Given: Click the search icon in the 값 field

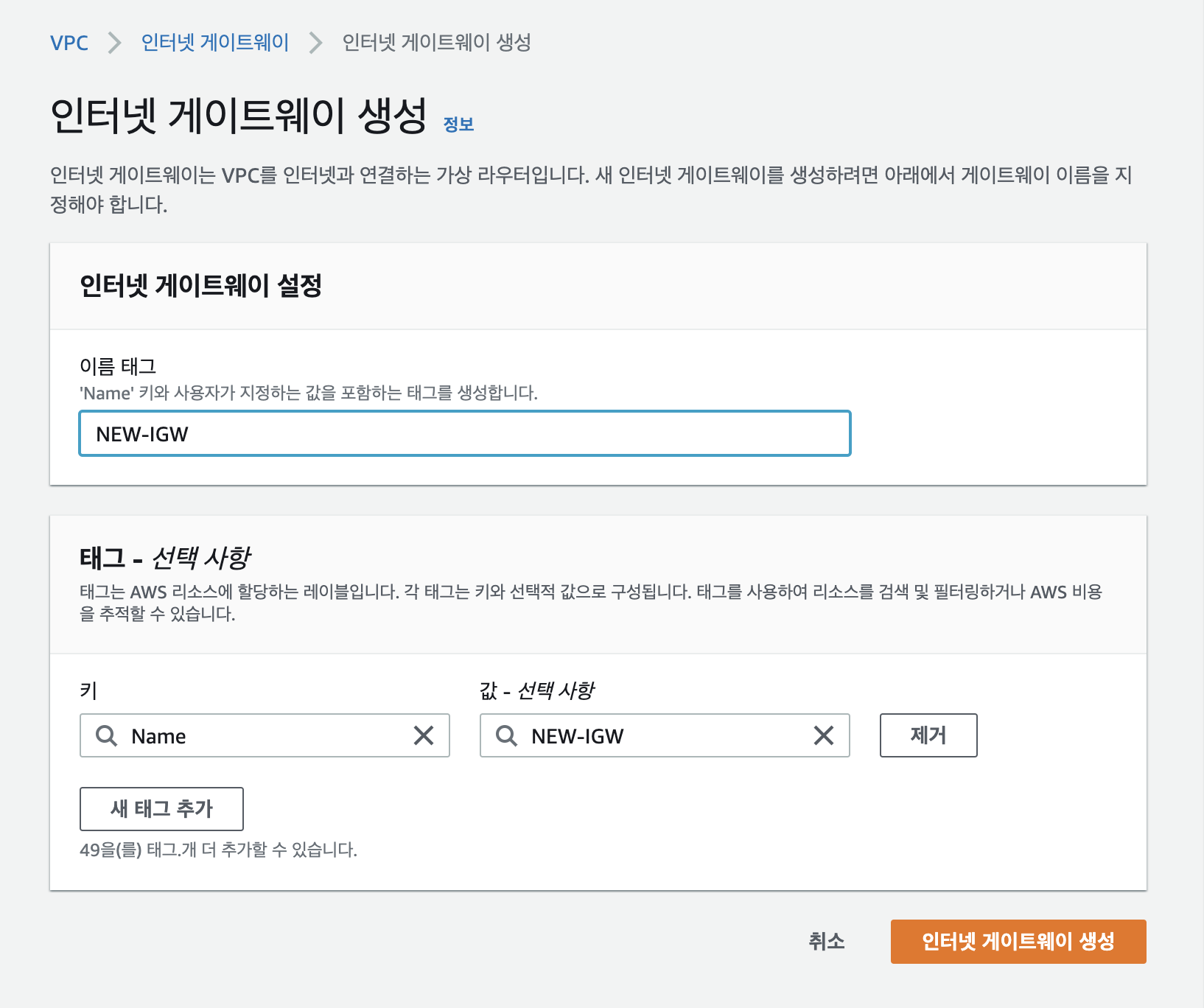Looking at the screenshot, I should tap(507, 735).
